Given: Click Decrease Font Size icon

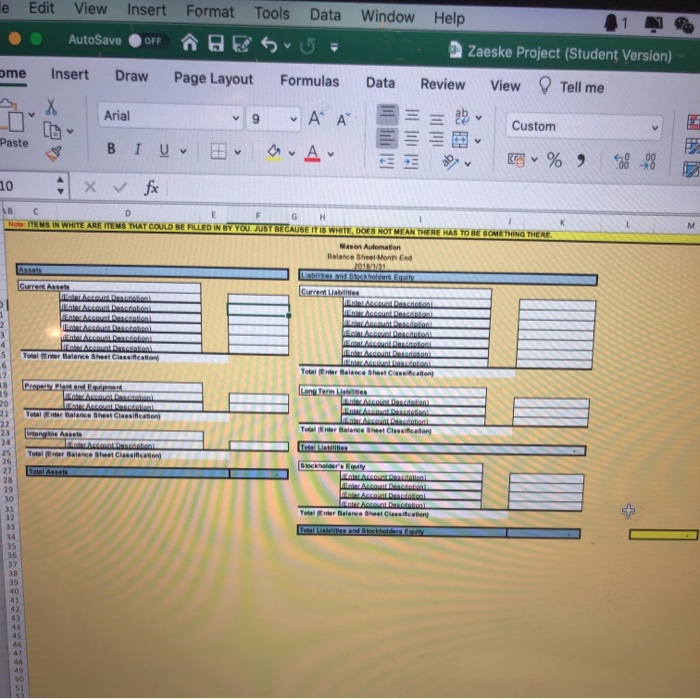Looking at the screenshot, I should click(343, 120).
